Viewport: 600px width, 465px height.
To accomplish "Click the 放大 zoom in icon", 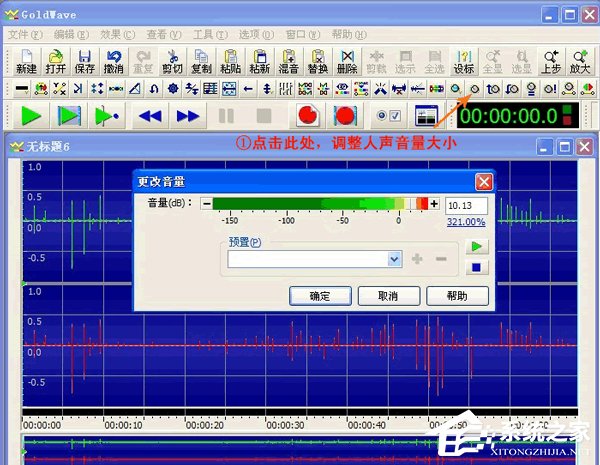I will (x=580, y=62).
